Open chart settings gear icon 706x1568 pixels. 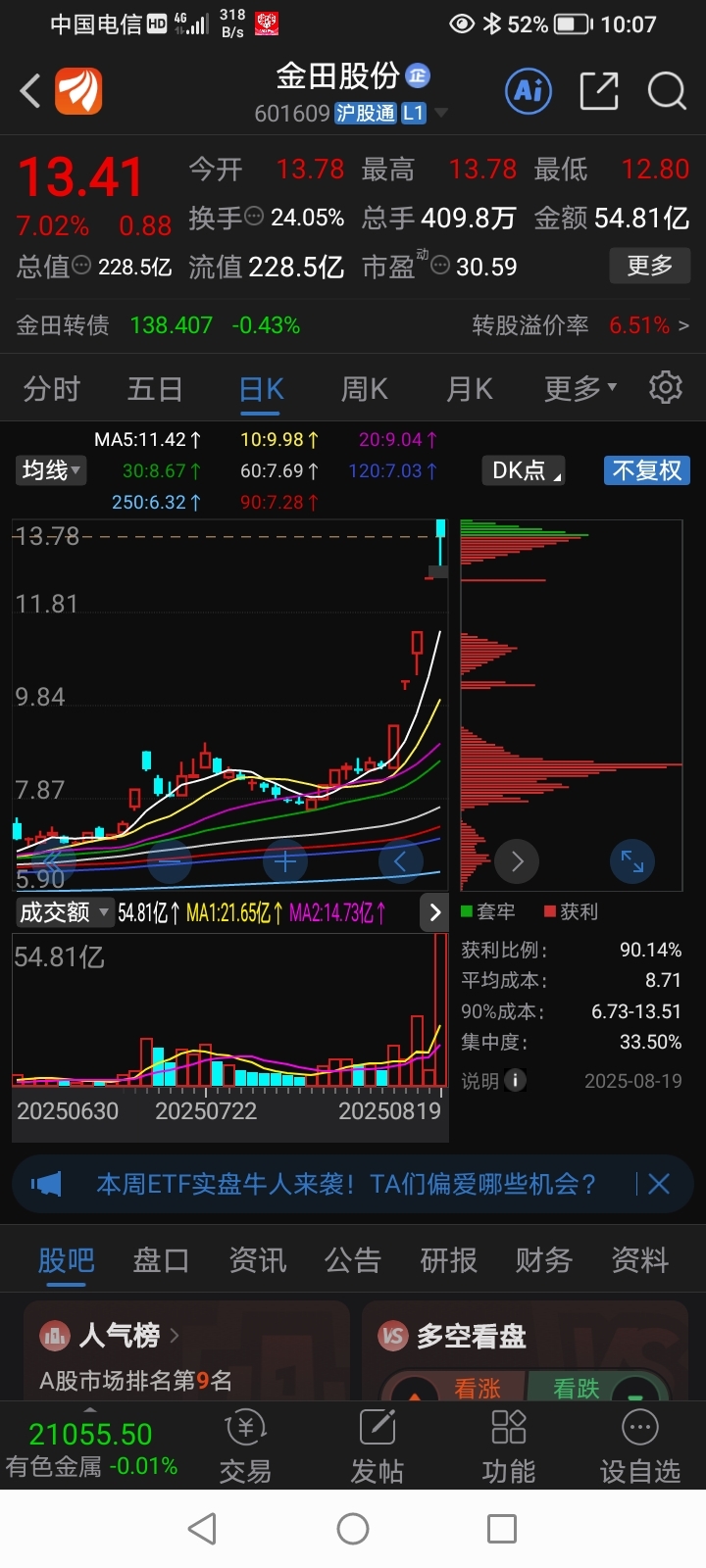point(666,388)
